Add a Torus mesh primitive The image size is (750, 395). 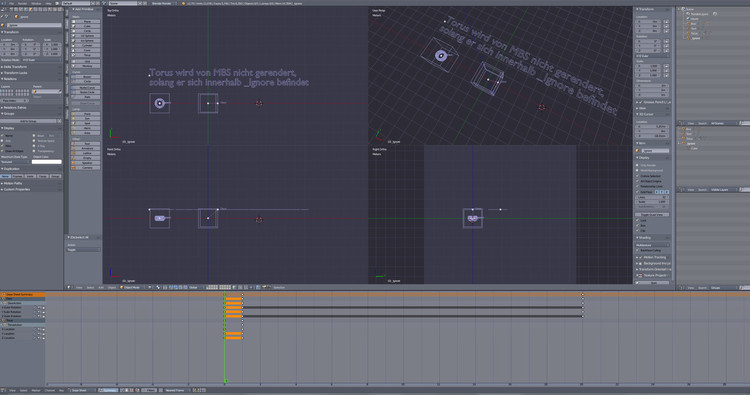(x=86, y=55)
